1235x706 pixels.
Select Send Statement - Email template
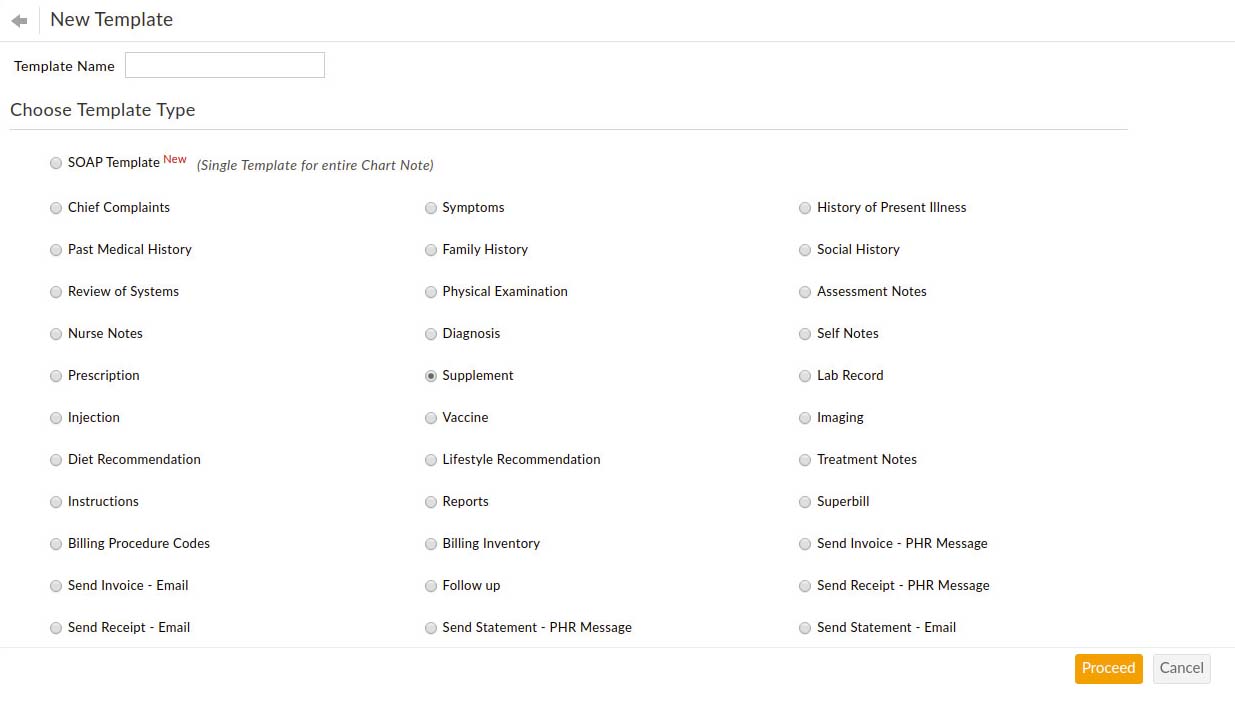click(805, 628)
